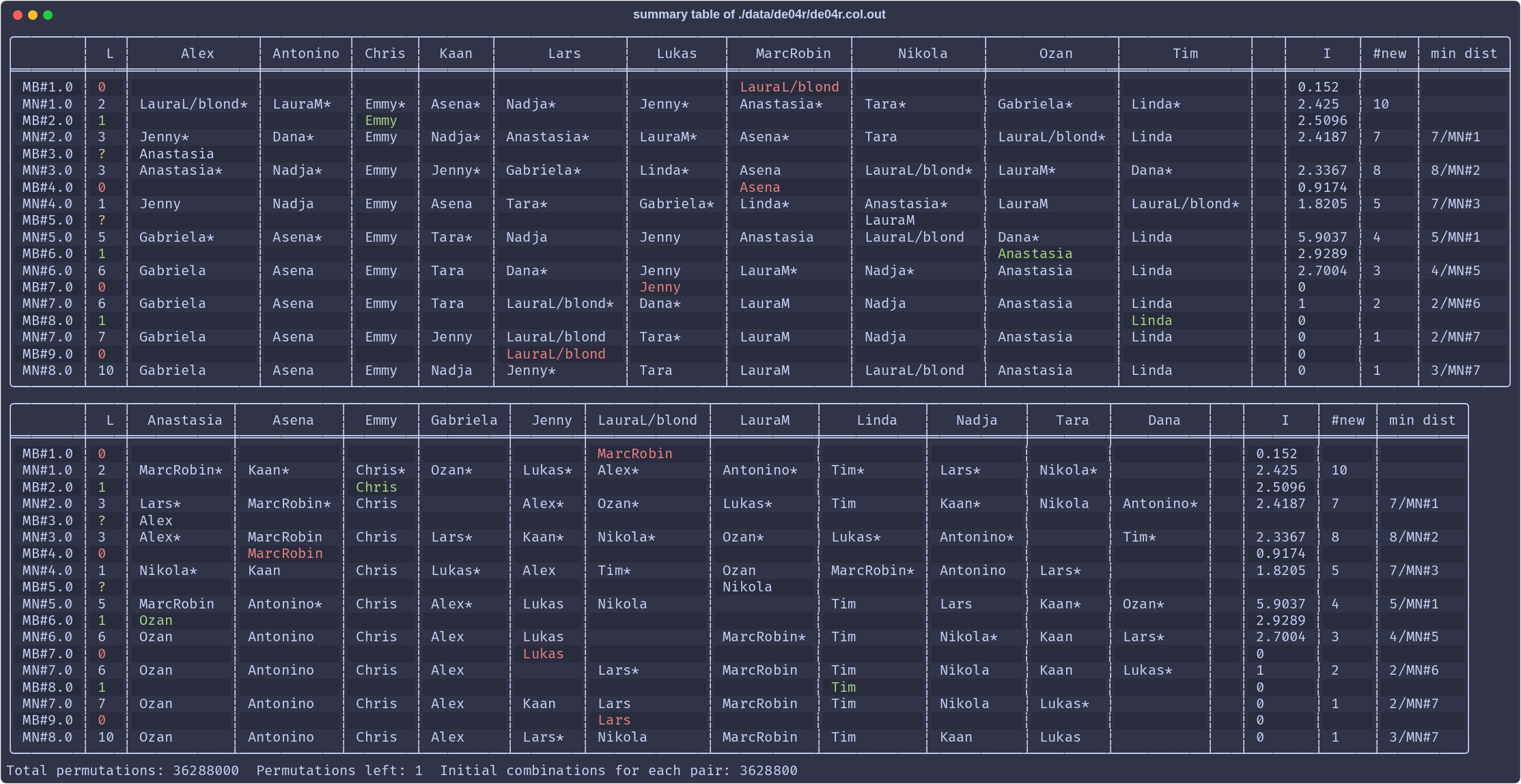This screenshot has width=1521, height=784.
Task: Click the '#new' header in top table
Action: 1389,53
